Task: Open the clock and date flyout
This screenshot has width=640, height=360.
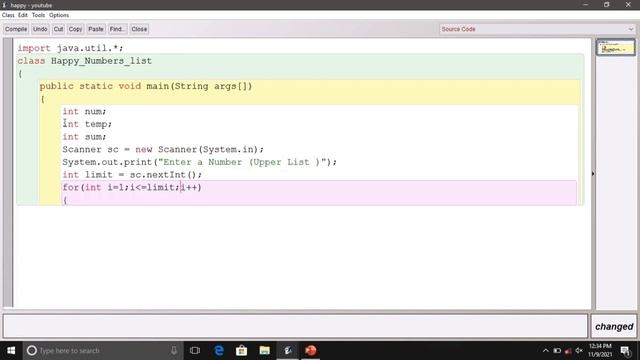Action: click(600, 351)
